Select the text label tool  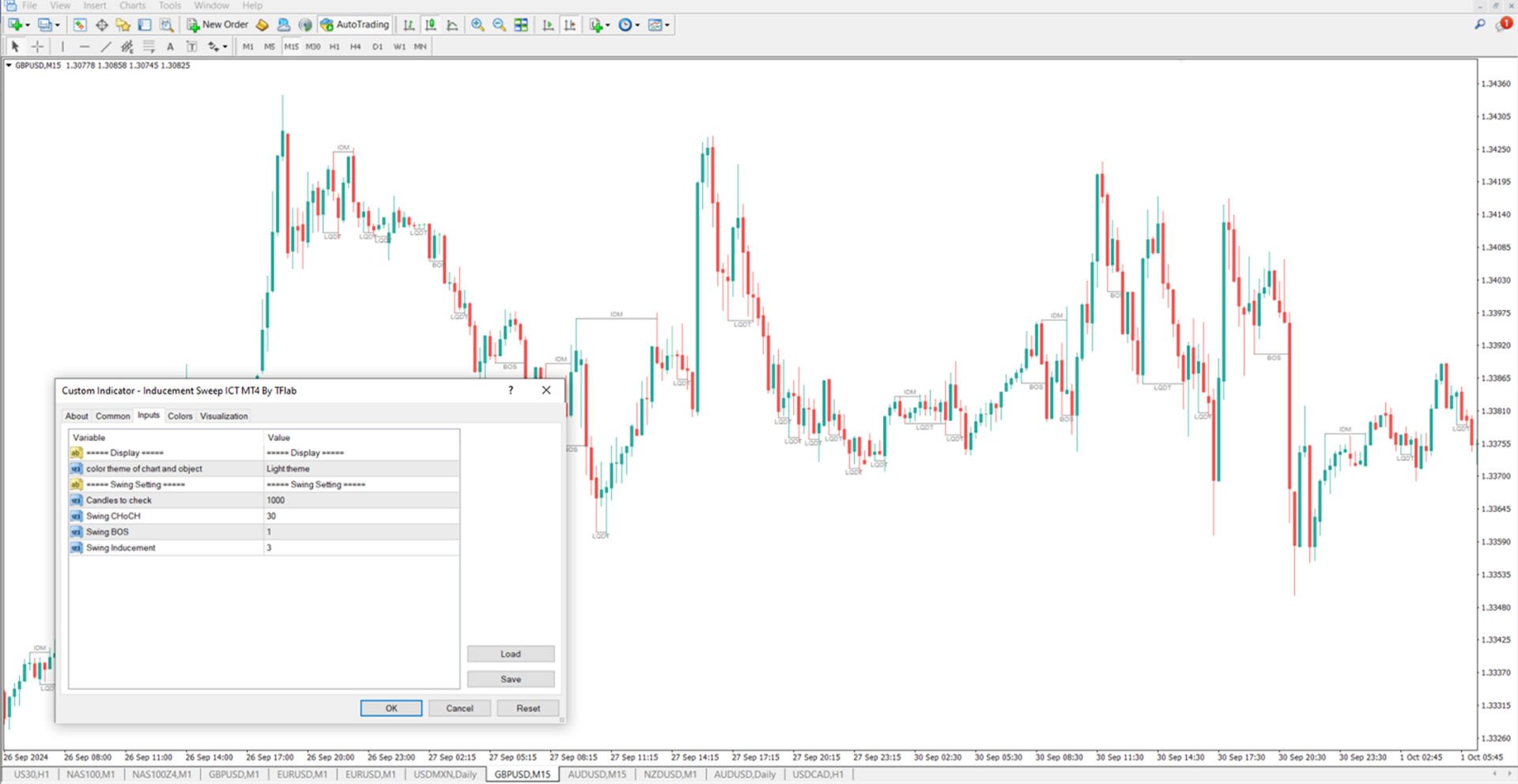coord(191,46)
